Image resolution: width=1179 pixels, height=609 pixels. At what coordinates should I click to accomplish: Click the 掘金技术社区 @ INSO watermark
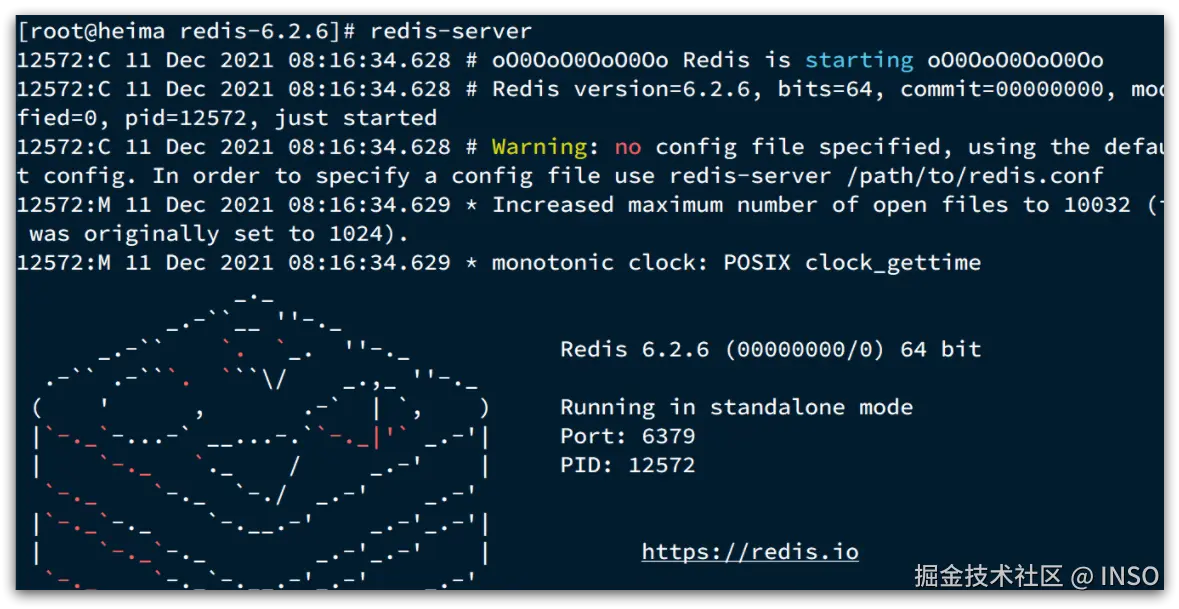click(x=1036, y=576)
